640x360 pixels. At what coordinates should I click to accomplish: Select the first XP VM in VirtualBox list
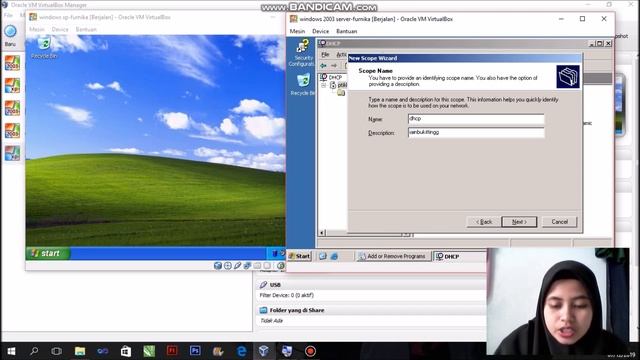(12, 86)
